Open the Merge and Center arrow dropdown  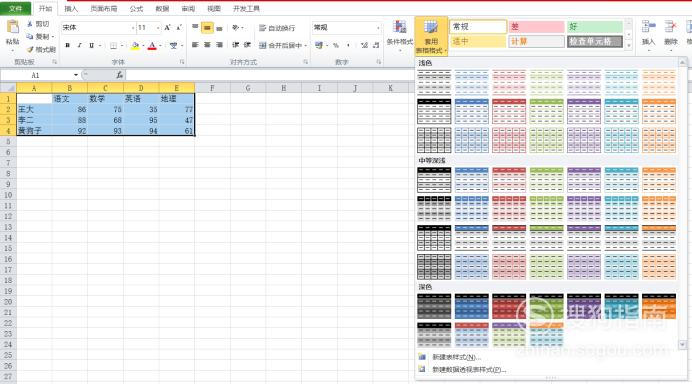pyautogui.click(x=305, y=45)
